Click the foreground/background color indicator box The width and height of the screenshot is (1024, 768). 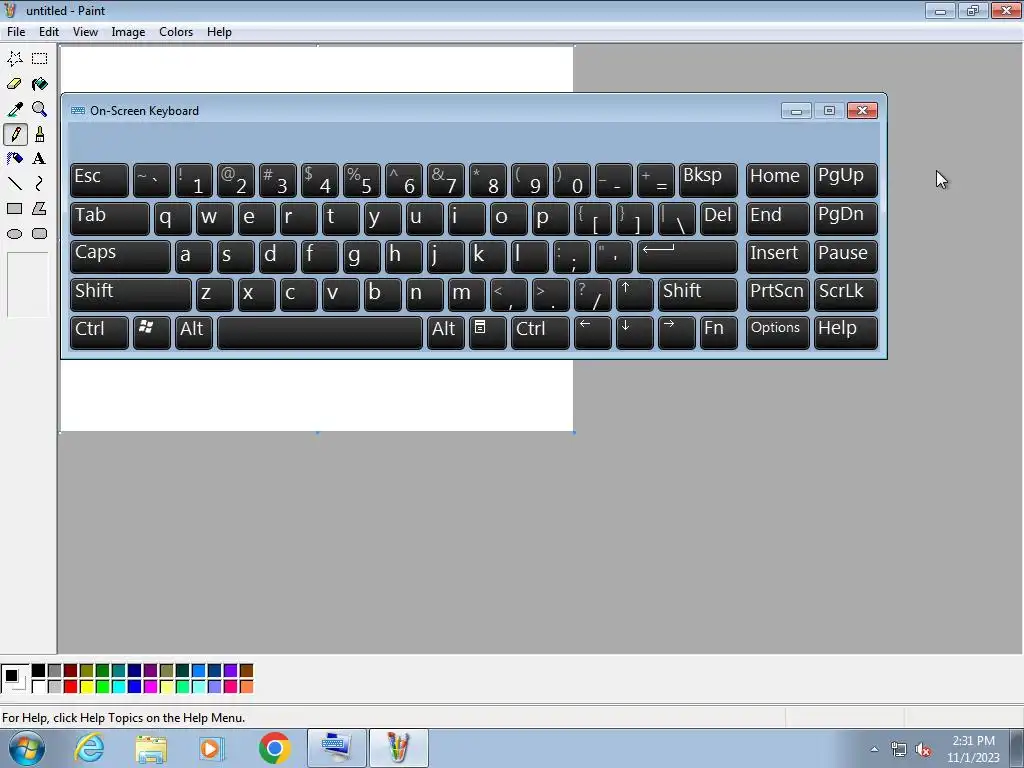tap(15, 679)
